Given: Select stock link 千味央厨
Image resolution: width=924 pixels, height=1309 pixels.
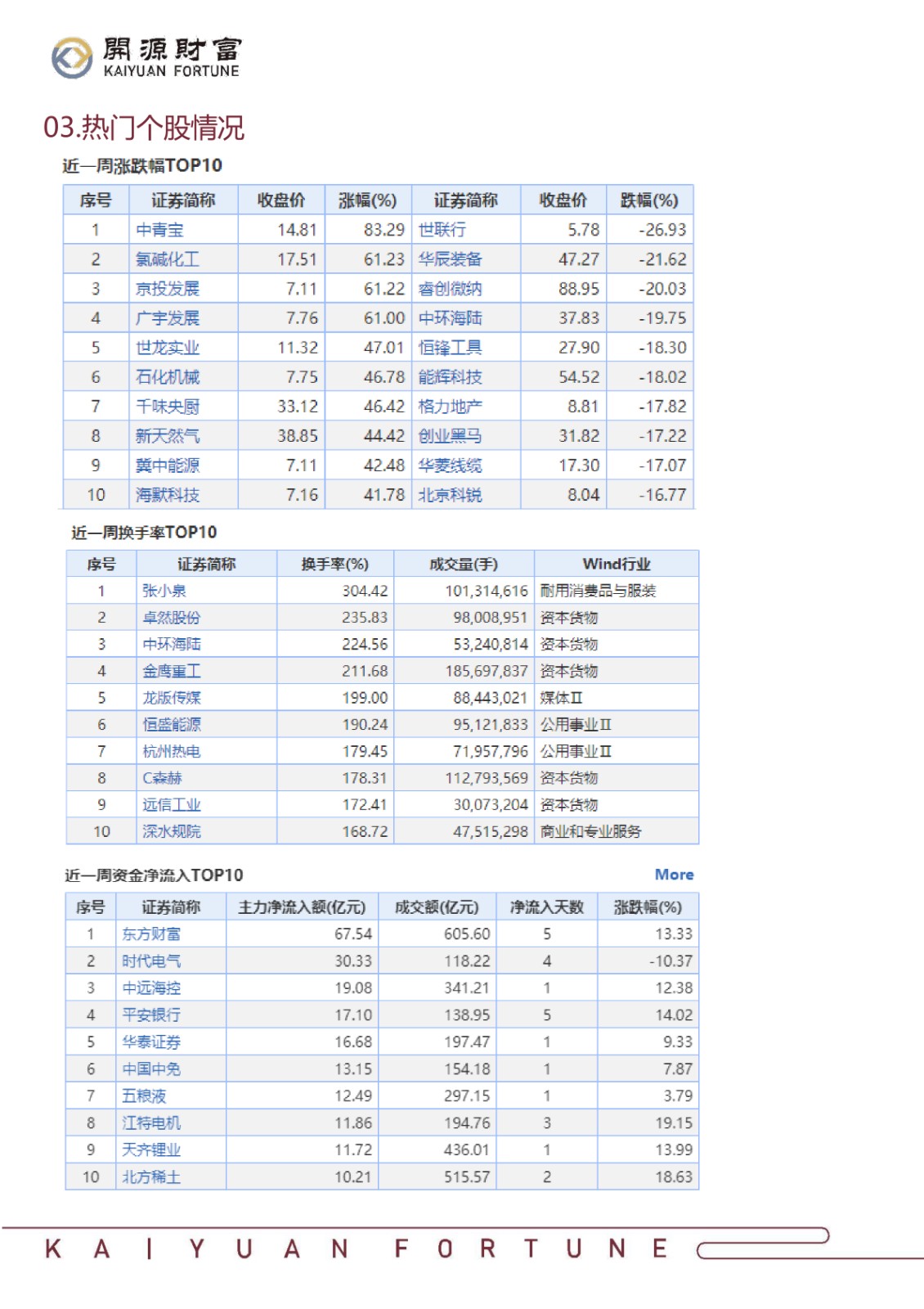Looking at the screenshot, I should [168, 407].
